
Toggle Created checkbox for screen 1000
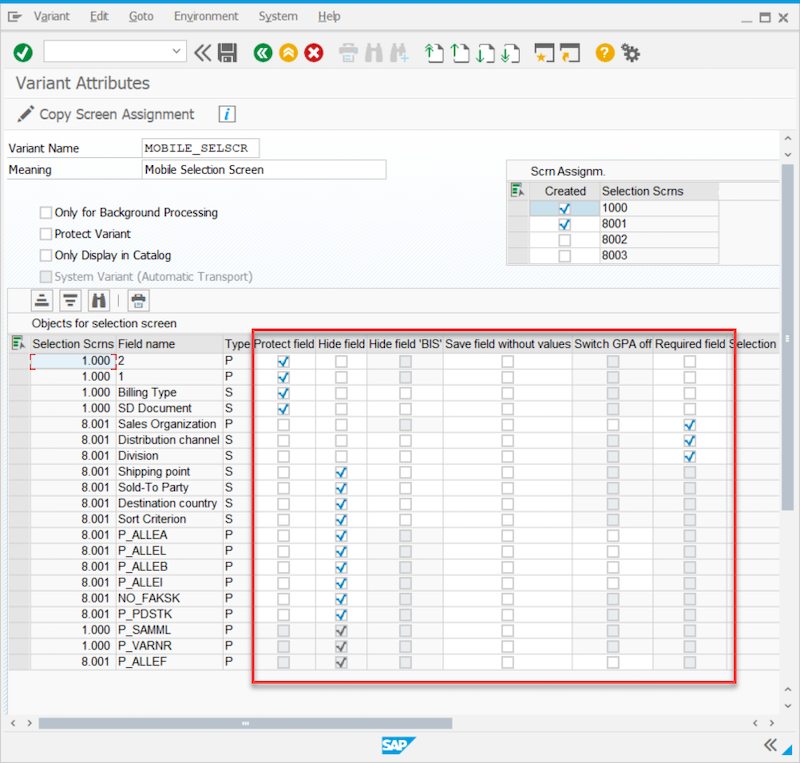pyautogui.click(x=564, y=208)
